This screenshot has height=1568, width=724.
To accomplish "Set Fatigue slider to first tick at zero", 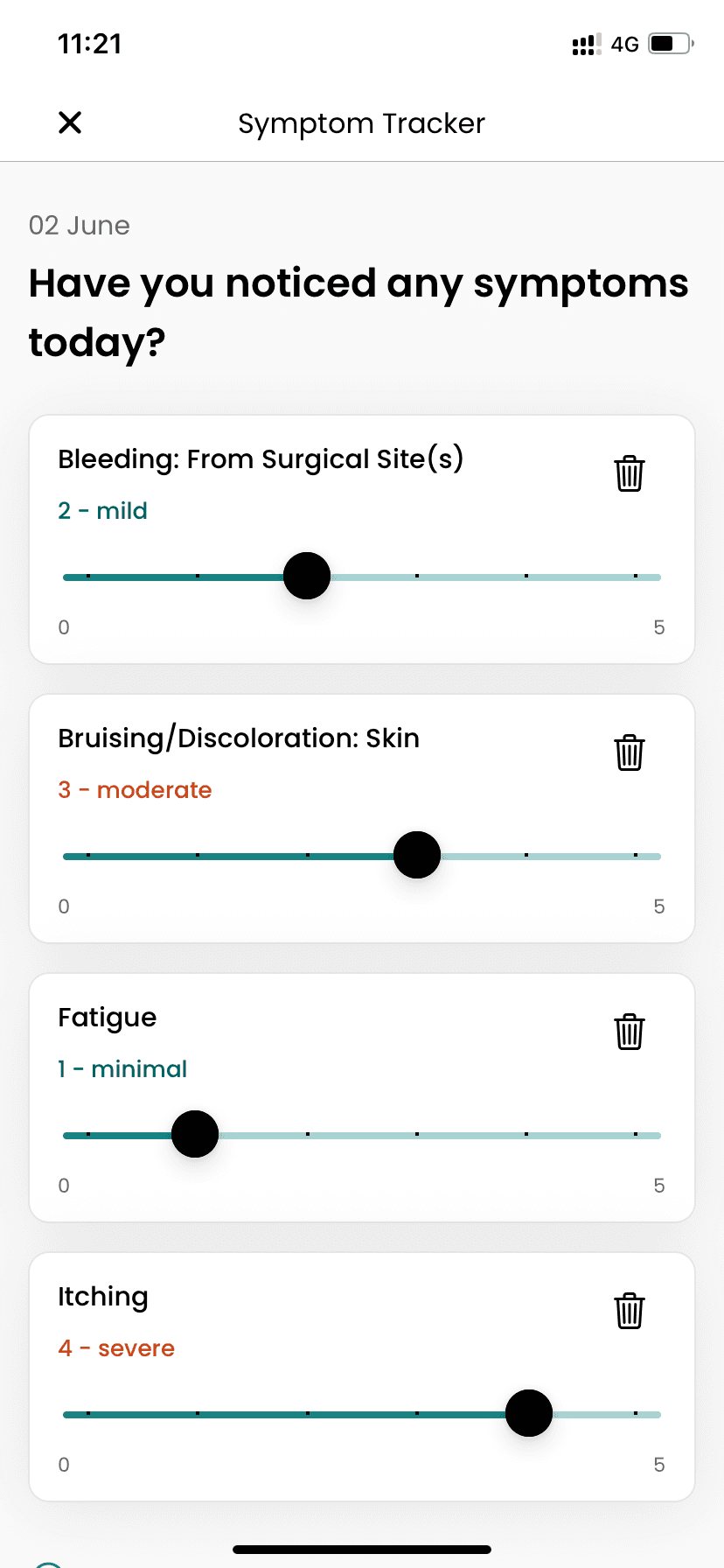I will pyautogui.click(x=88, y=1135).
